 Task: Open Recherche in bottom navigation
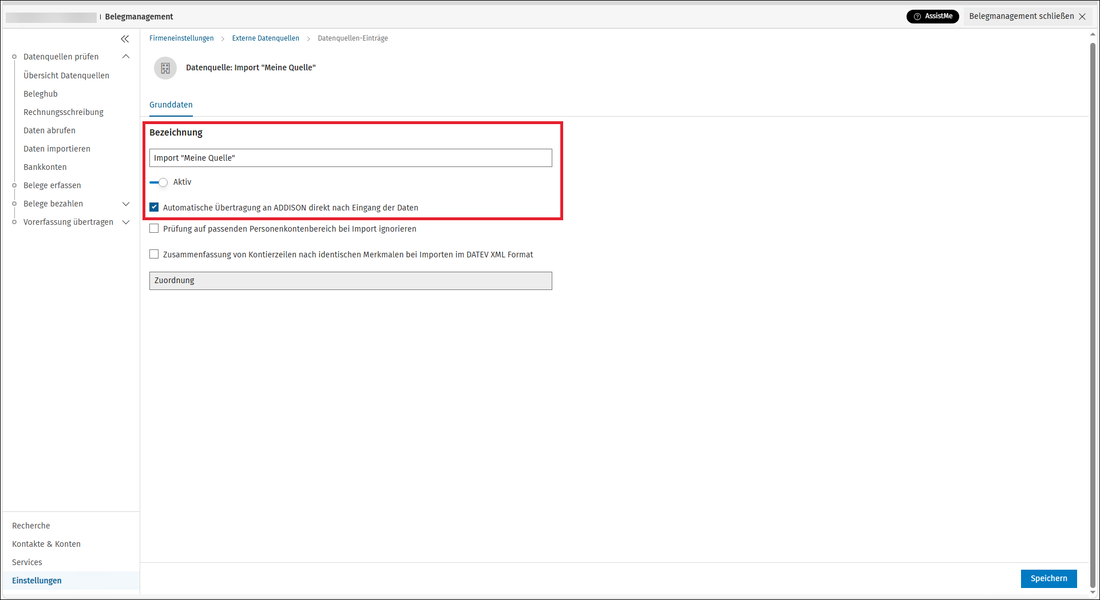tap(31, 526)
